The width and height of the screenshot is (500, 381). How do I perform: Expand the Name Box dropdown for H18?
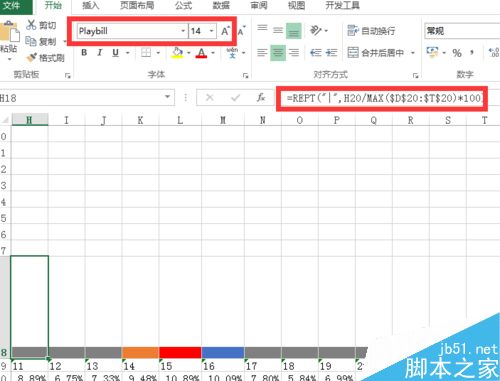tap(167, 97)
